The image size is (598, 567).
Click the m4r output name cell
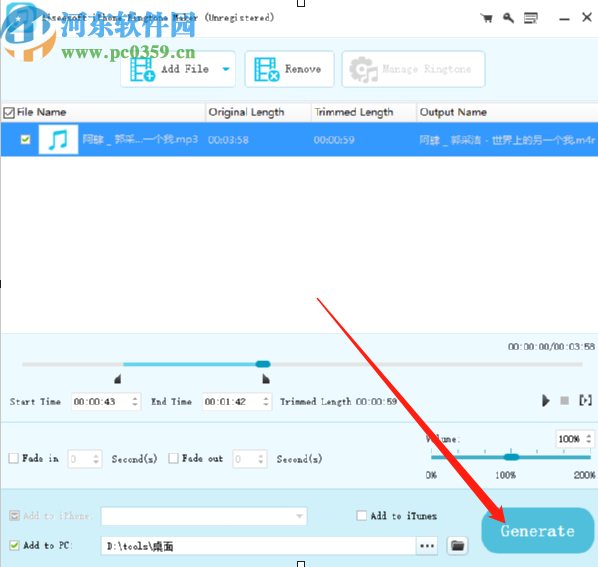click(x=507, y=140)
